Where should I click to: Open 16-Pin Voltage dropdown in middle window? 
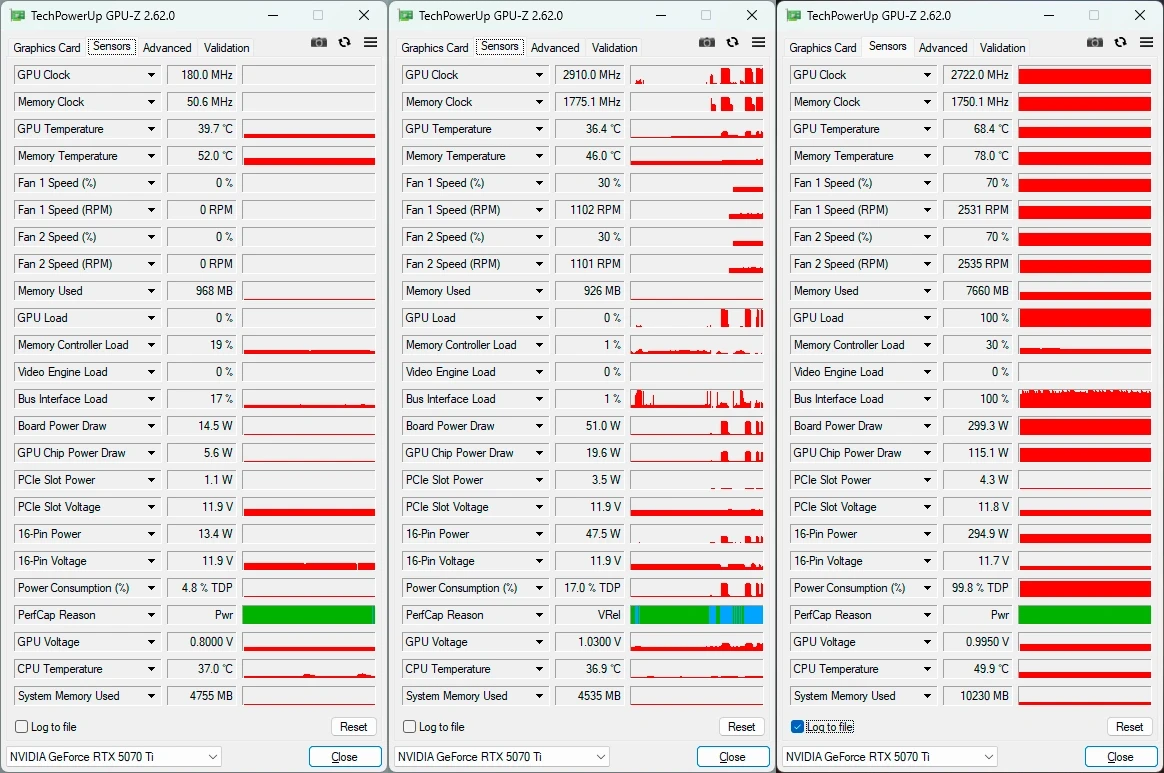coord(540,561)
